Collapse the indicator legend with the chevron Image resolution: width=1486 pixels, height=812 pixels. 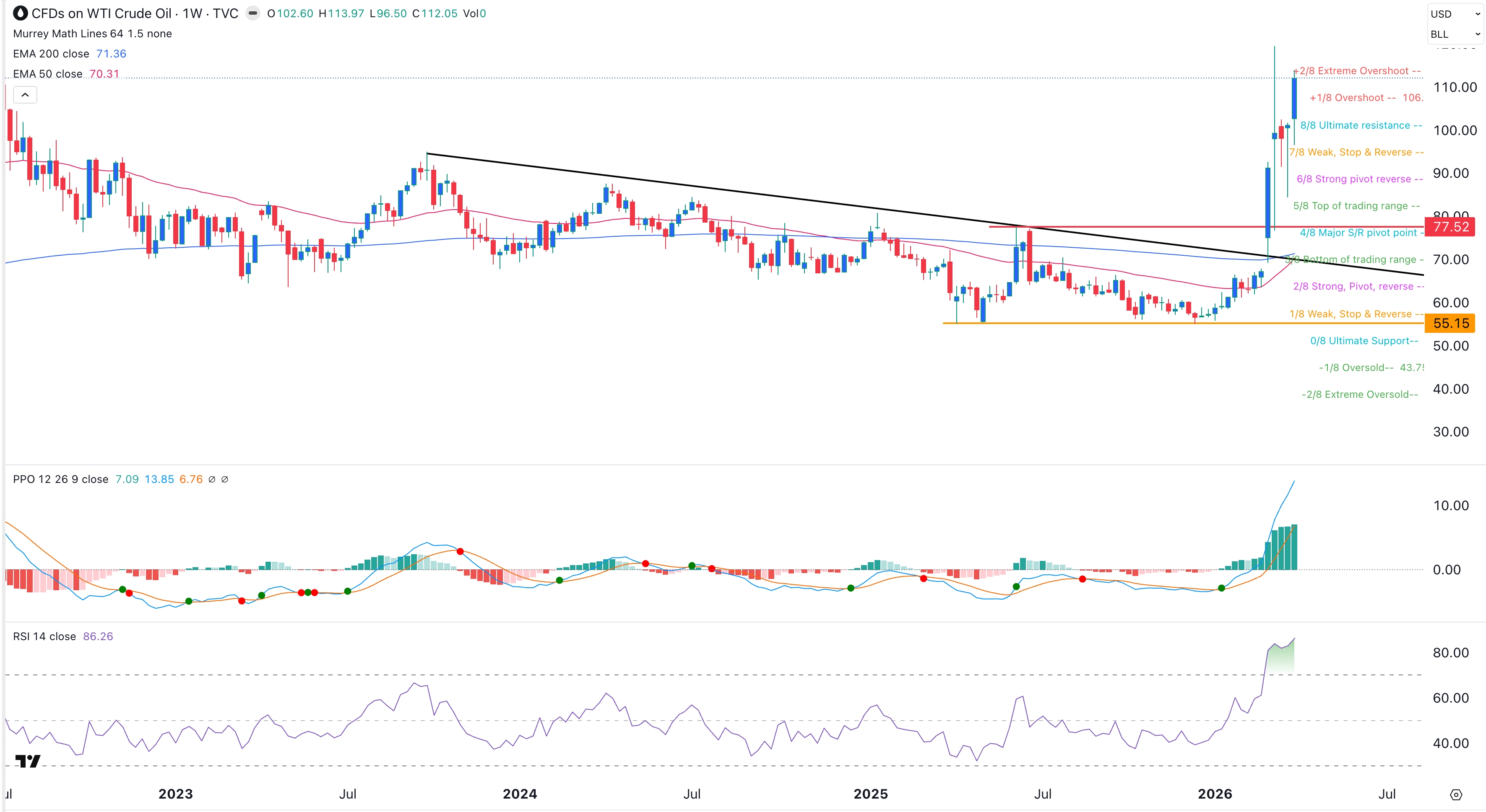(x=25, y=95)
